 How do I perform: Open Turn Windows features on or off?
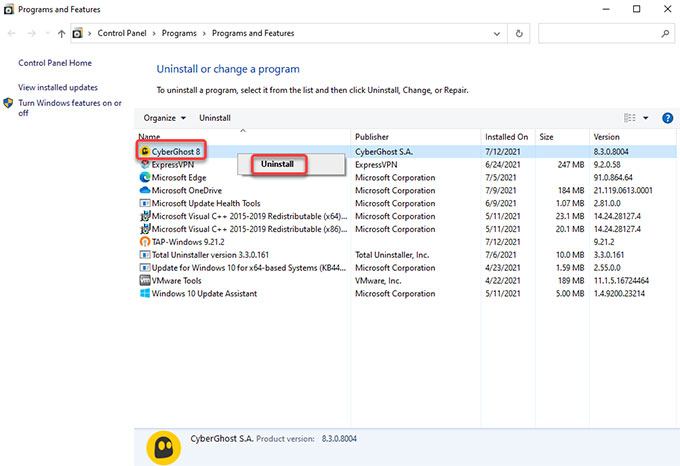(70, 108)
